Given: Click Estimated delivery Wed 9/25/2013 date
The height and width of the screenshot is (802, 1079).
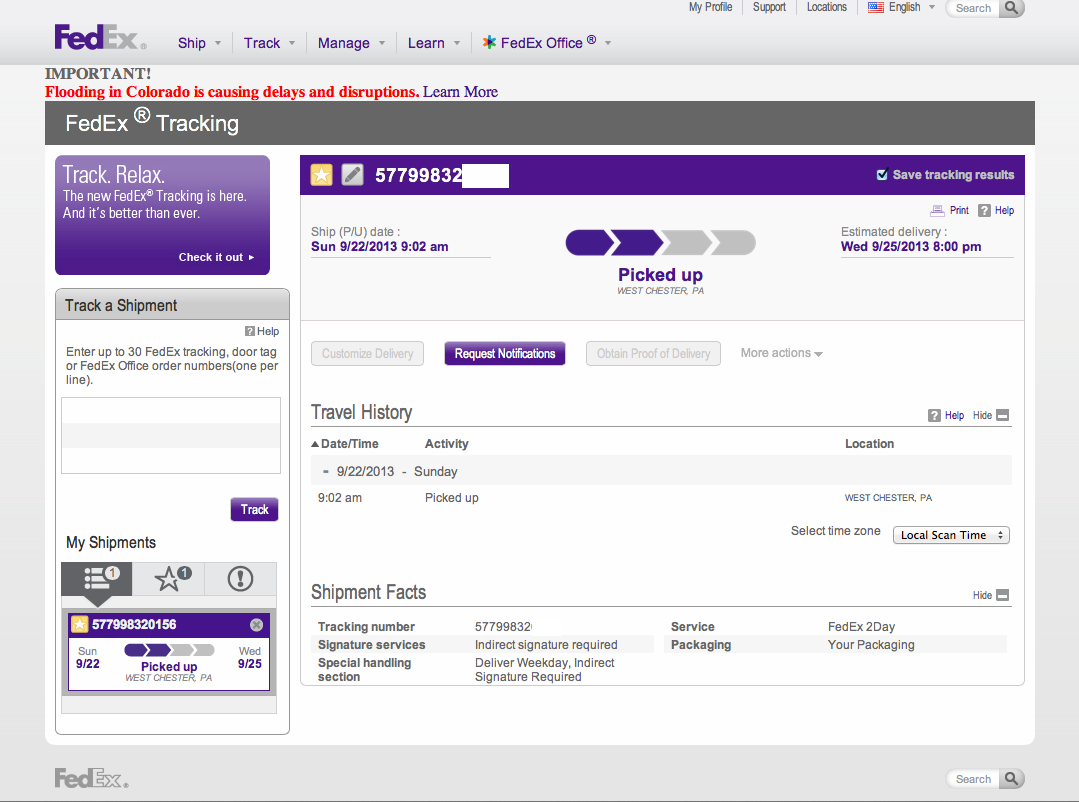Looking at the screenshot, I should coord(910,246).
